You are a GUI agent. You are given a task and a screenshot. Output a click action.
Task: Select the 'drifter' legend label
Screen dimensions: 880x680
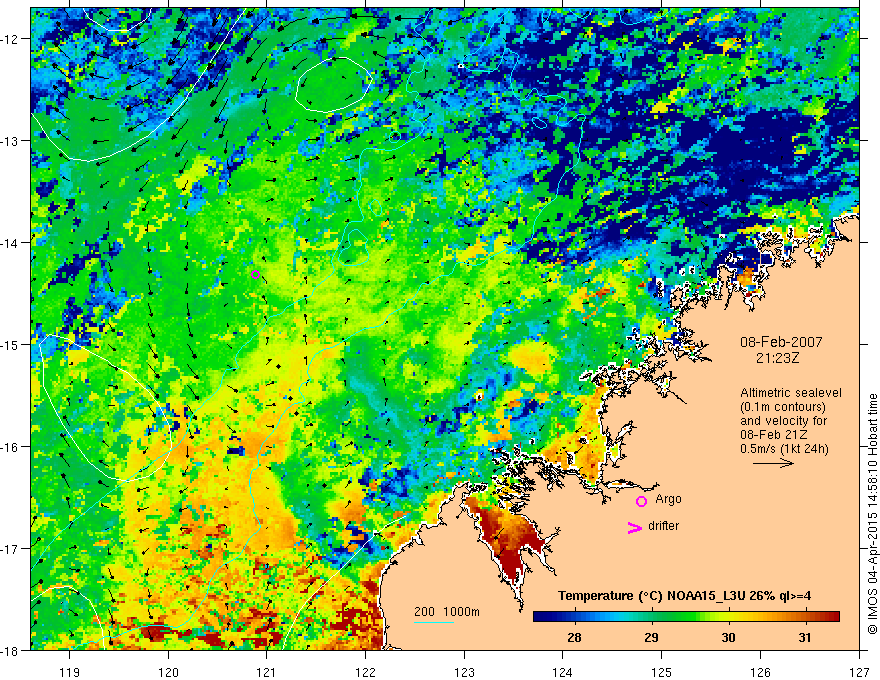tap(663, 526)
